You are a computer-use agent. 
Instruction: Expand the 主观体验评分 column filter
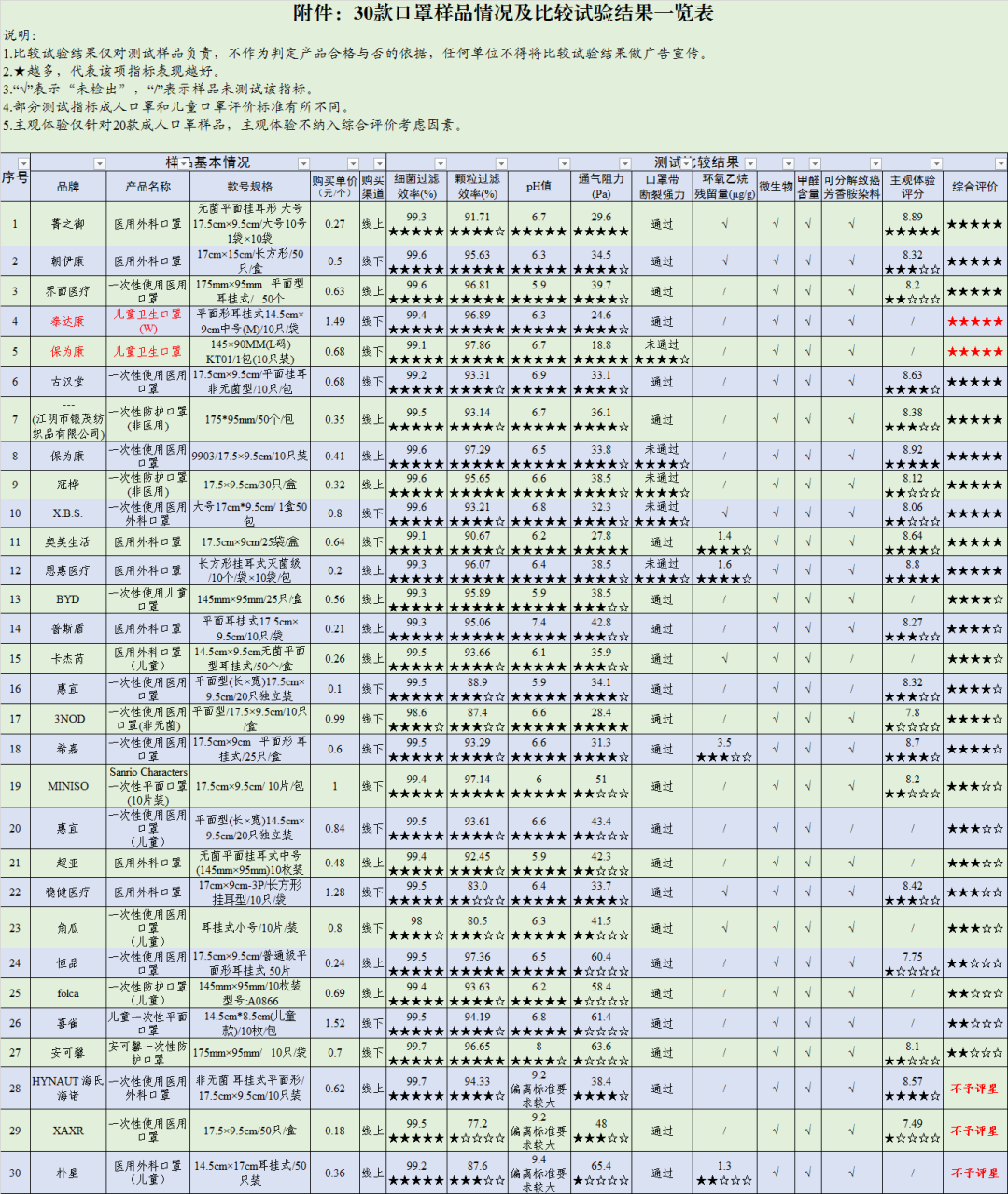pyautogui.click(x=935, y=163)
